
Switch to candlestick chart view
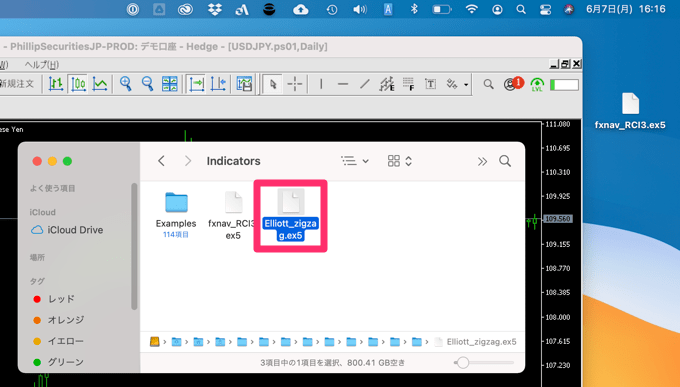point(78,84)
